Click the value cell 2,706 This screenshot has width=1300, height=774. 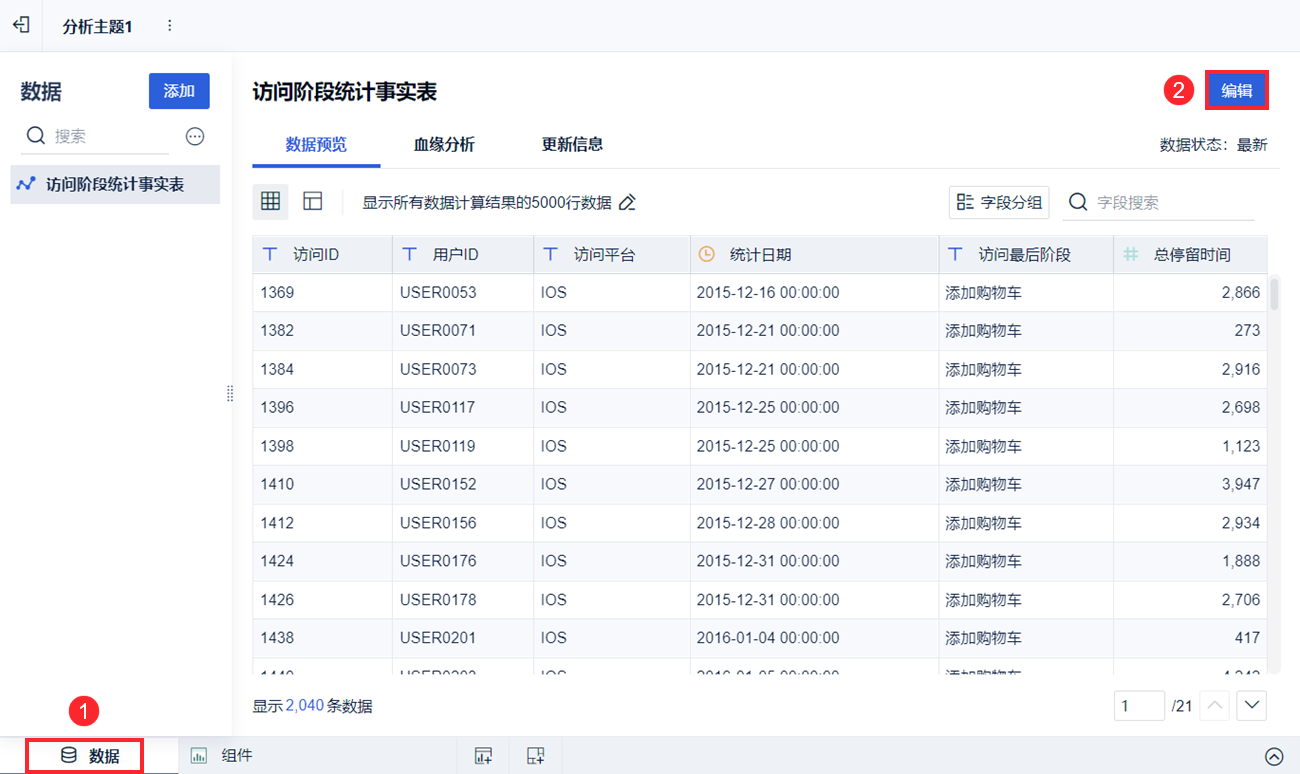click(1190, 600)
